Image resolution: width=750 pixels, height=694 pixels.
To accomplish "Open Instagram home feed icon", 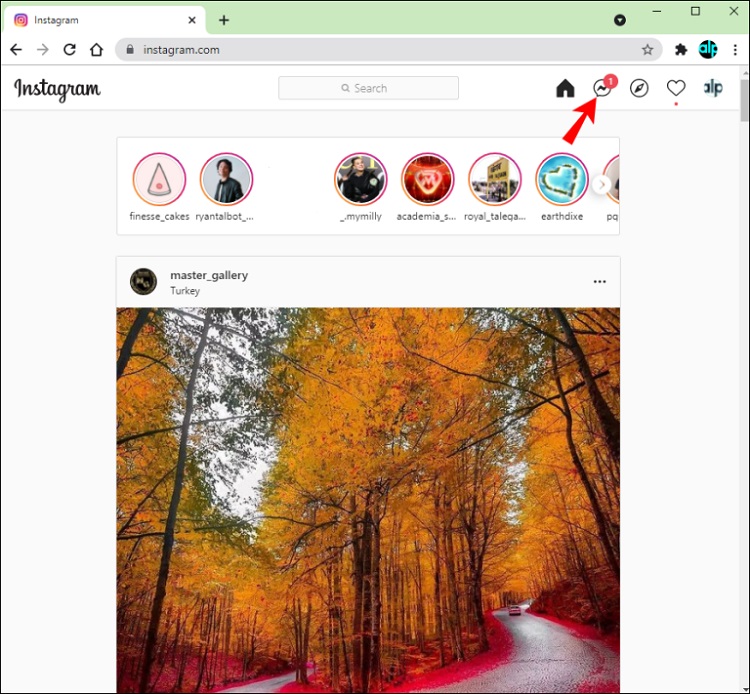I will tap(565, 89).
